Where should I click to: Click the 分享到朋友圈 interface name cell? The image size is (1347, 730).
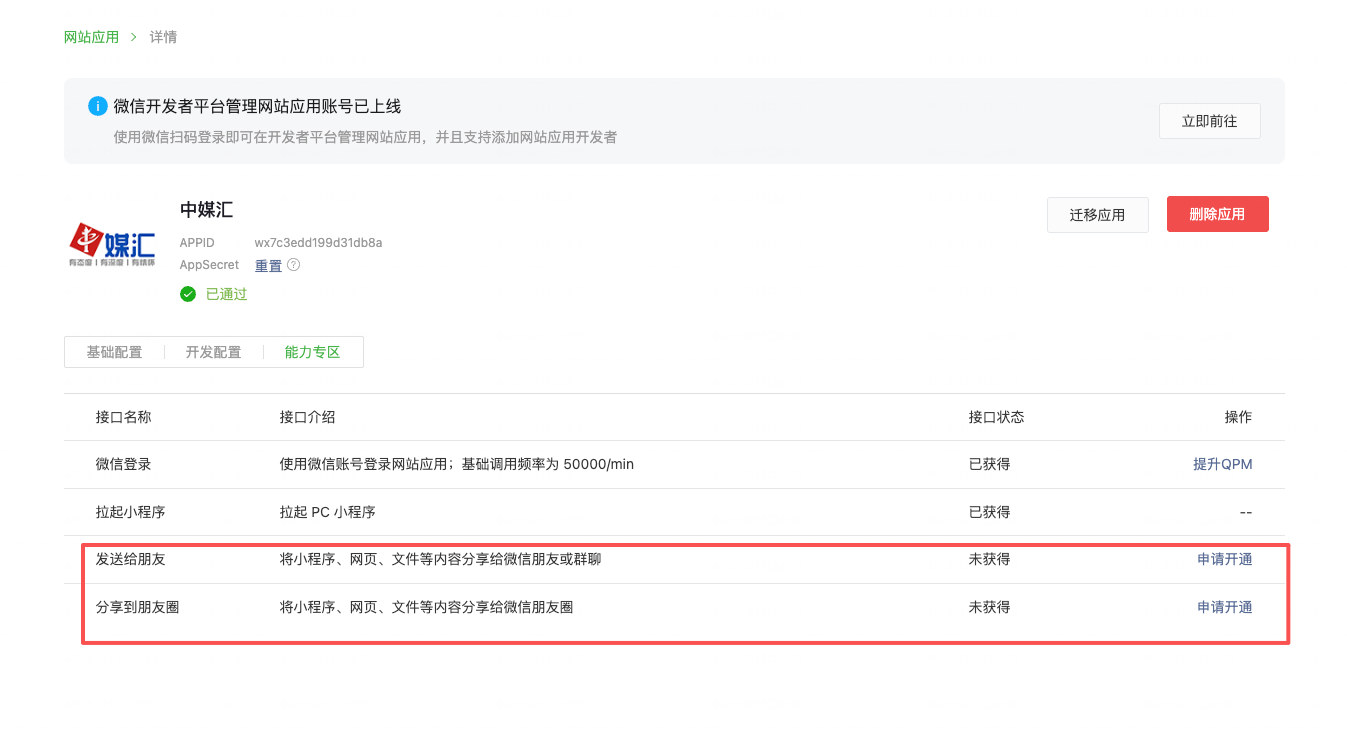(x=137, y=607)
